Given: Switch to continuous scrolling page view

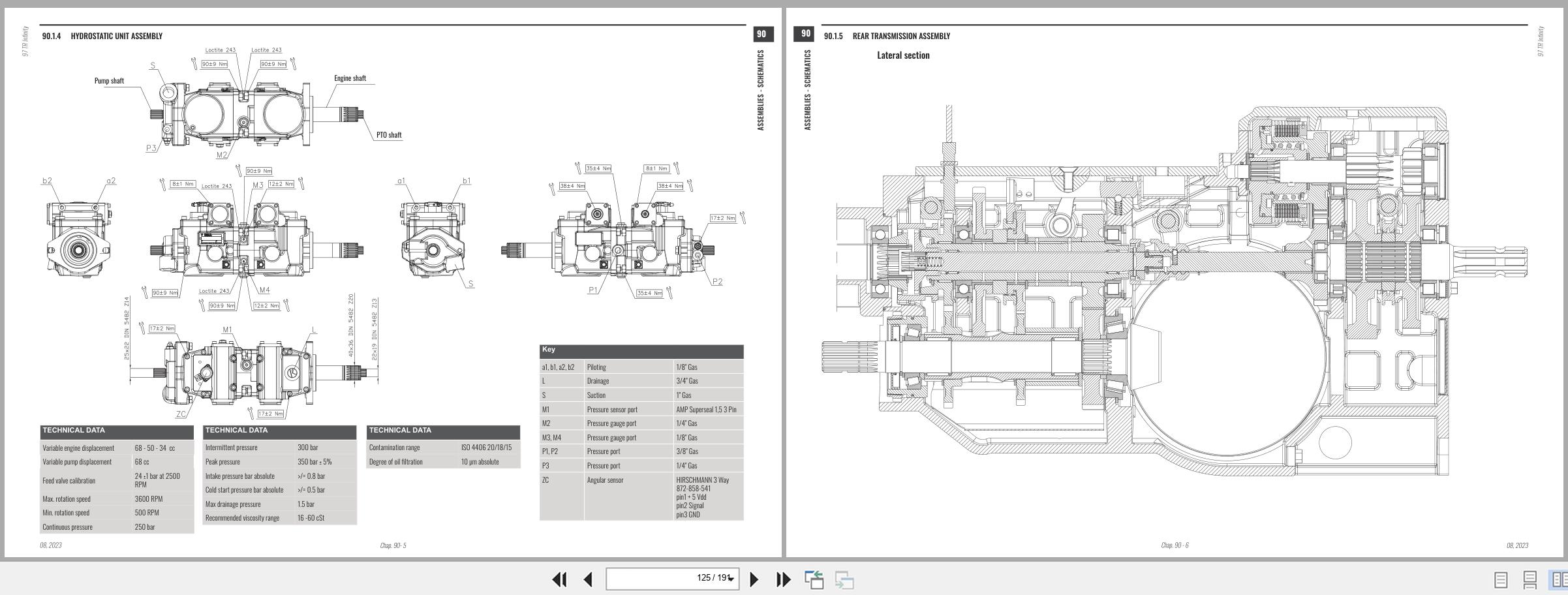Looking at the screenshot, I should 1530,579.
